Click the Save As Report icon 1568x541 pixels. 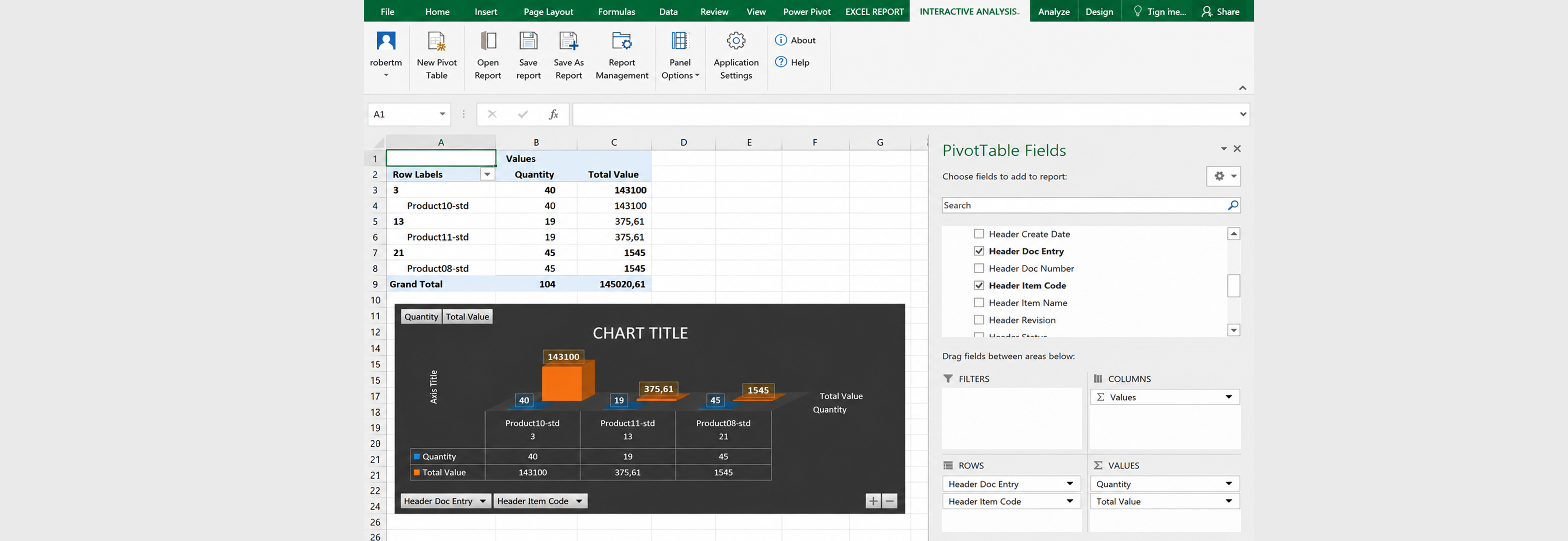click(568, 41)
